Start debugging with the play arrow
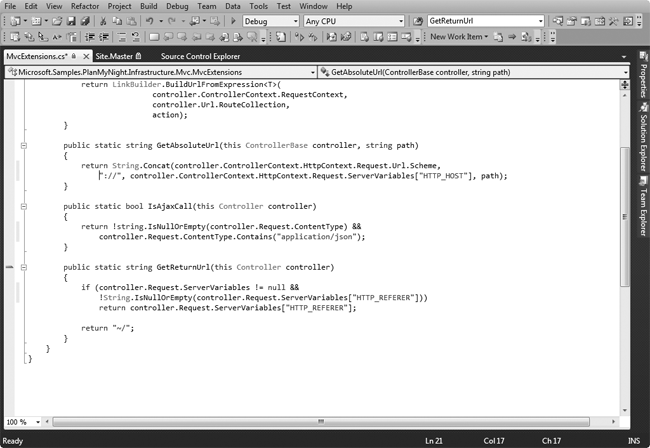 pos(233,21)
